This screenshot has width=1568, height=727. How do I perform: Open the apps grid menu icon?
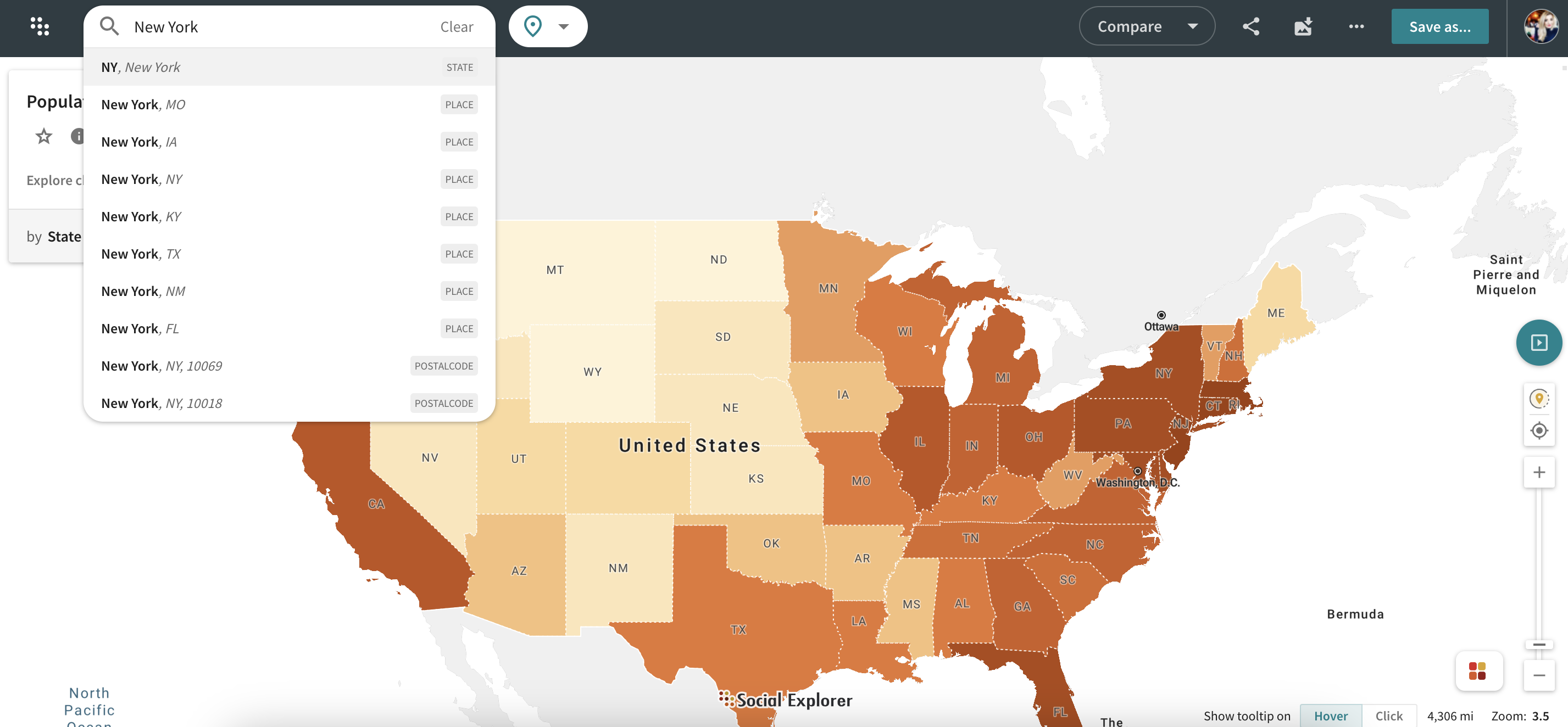click(x=40, y=26)
